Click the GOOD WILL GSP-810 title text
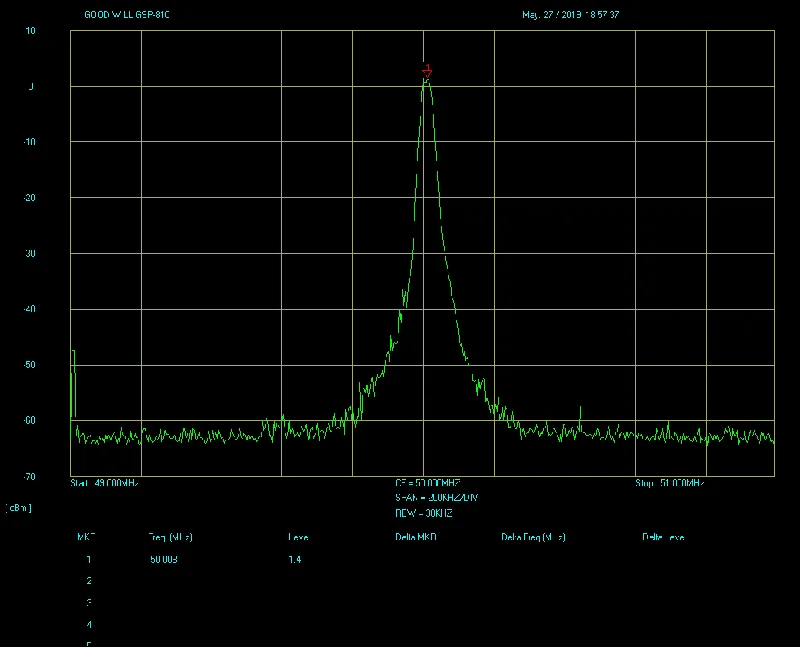The height and width of the screenshot is (647, 800). (x=127, y=15)
